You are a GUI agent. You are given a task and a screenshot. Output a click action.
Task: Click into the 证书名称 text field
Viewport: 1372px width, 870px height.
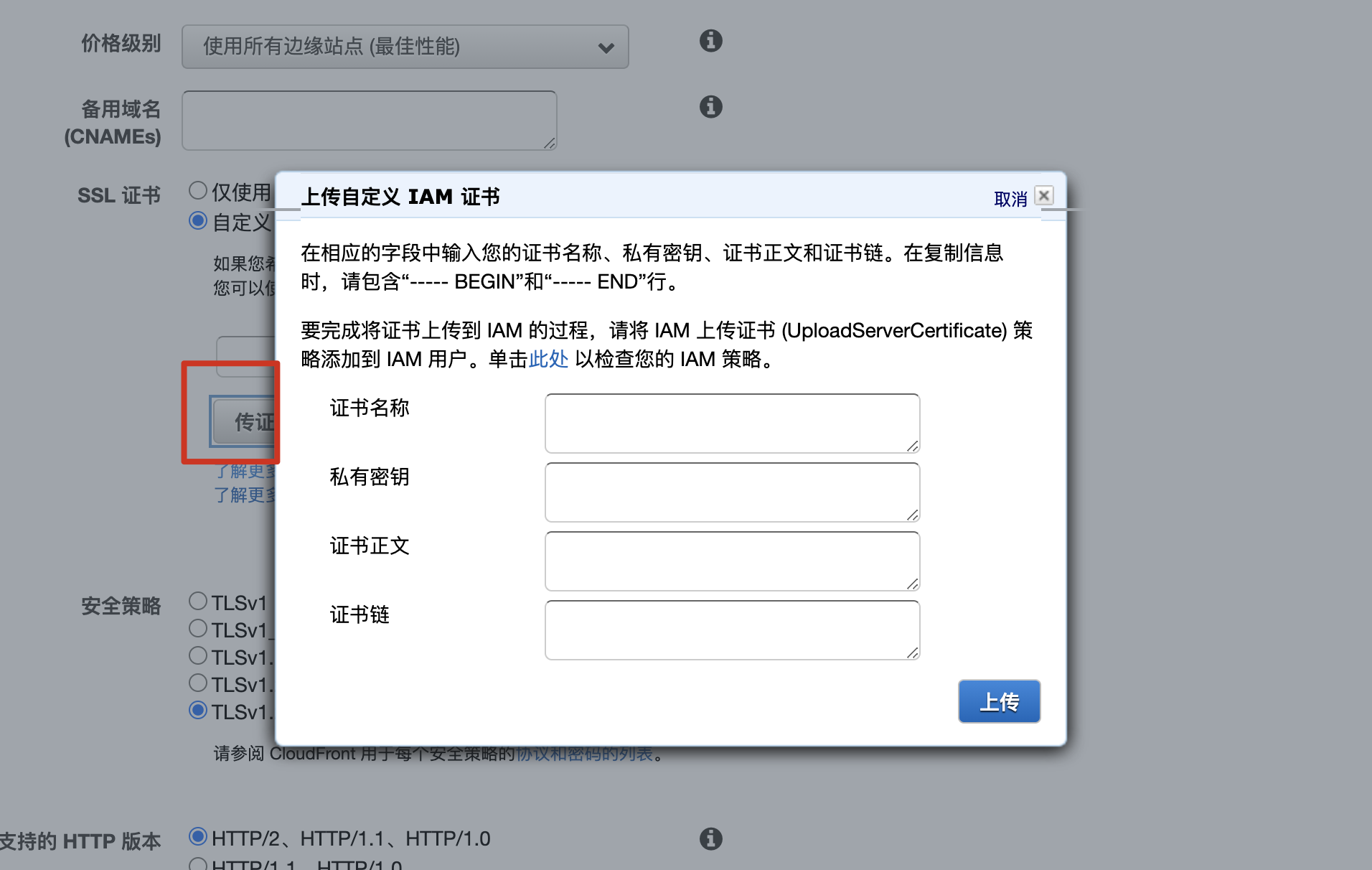pos(732,424)
